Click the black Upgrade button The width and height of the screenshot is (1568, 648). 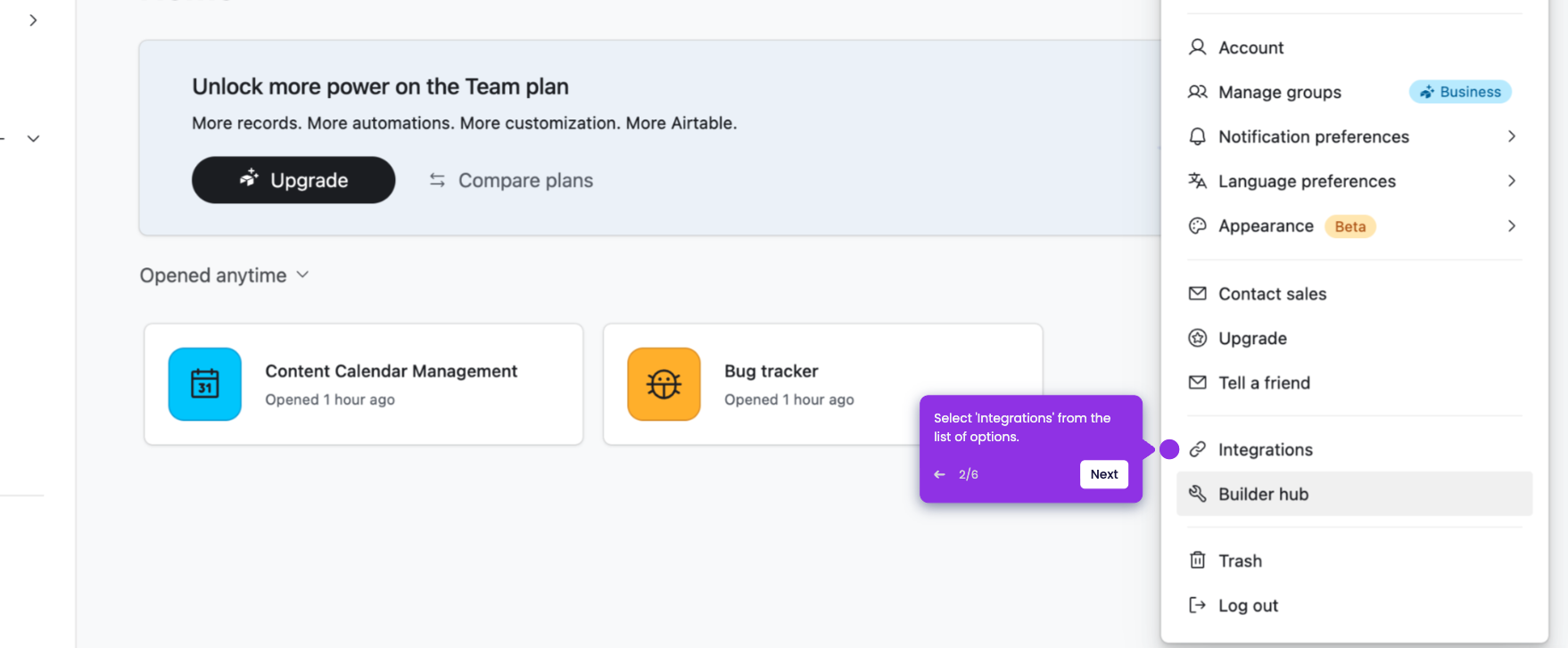pyautogui.click(x=293, y=180)
